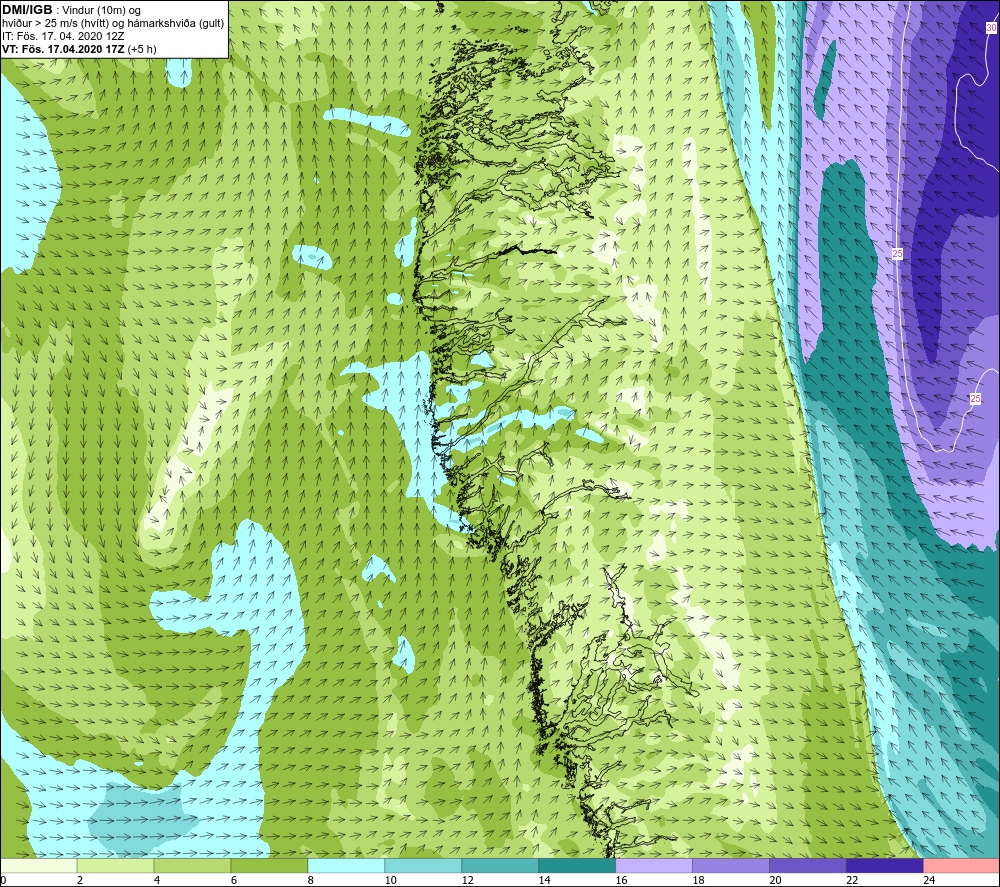The height and width of the screenshot is (887, 1000).
Task: Click the legend value 6
Action: click(x=234, y=880)
